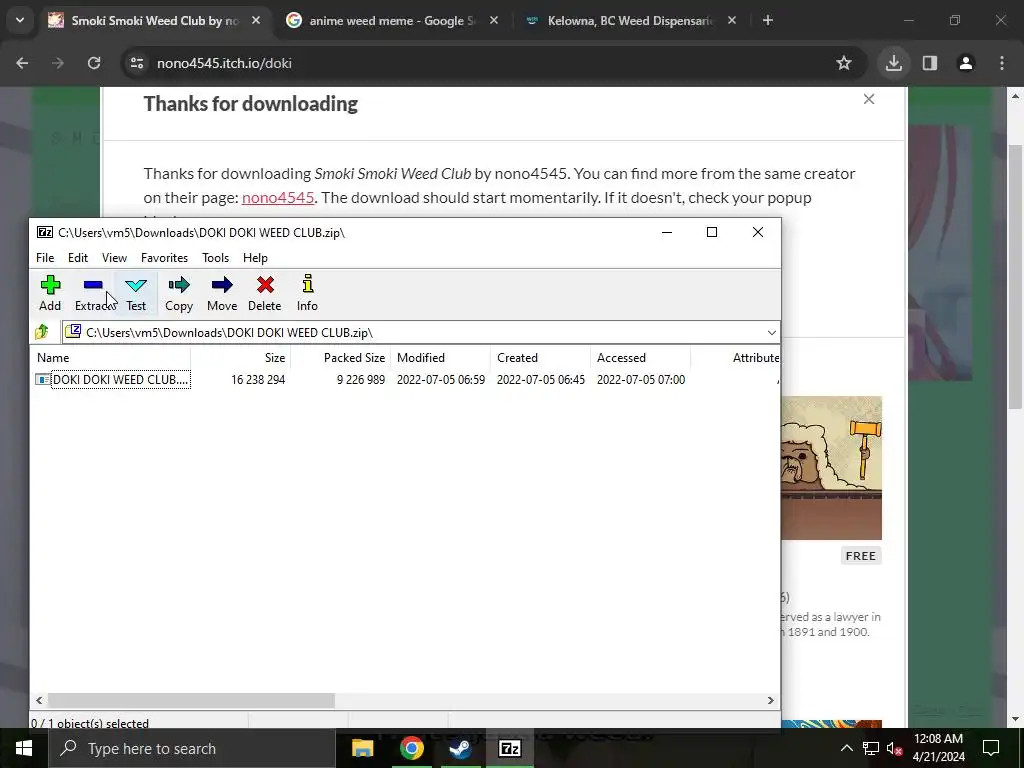This screenshot has width=1024, height=768.
Task: Open the Edit menu in 7-Zip
Action: pos(78,257)
